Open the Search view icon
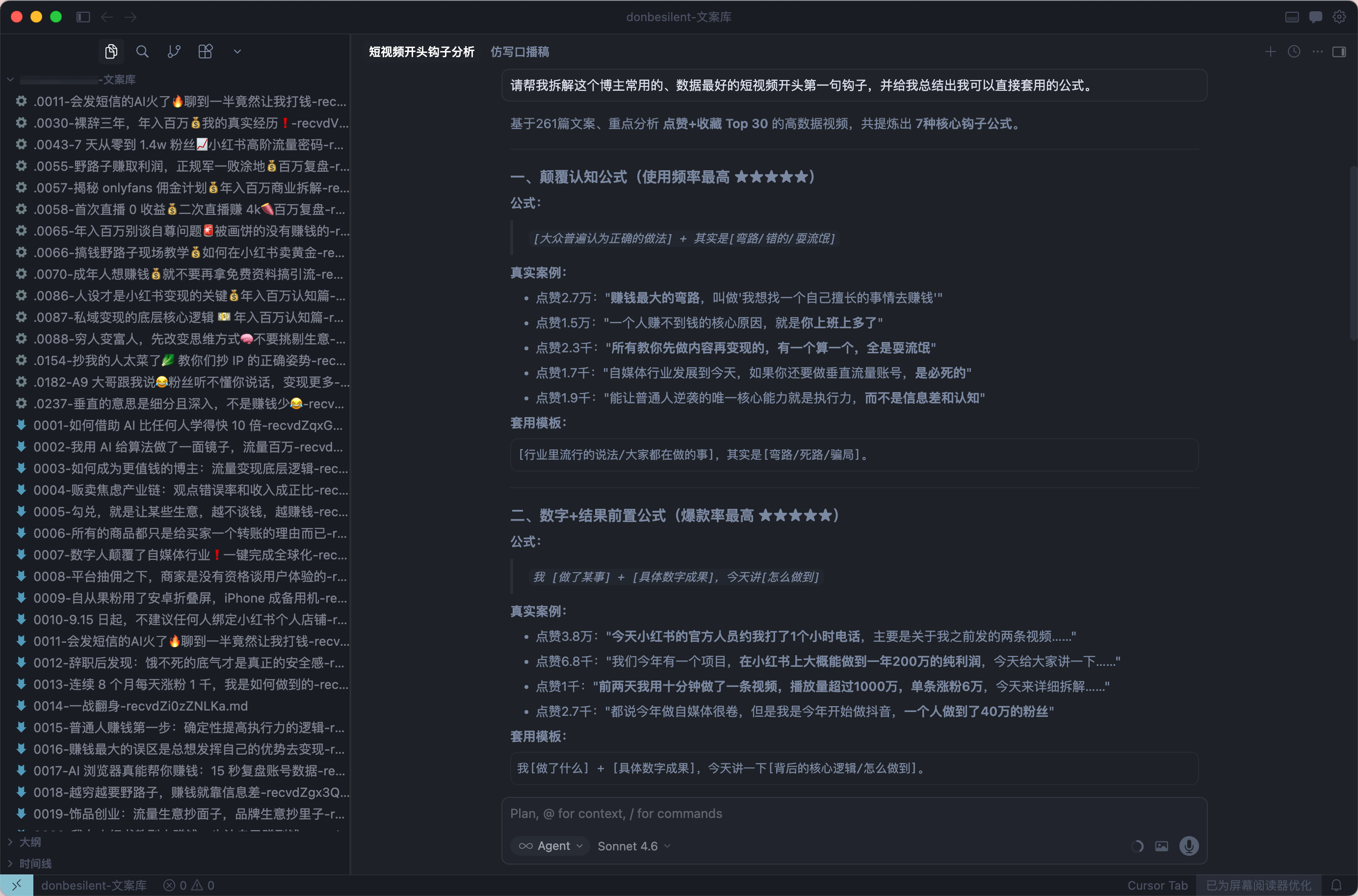The height and width of the screenshot is (896, 1358). tap(142, 52)
